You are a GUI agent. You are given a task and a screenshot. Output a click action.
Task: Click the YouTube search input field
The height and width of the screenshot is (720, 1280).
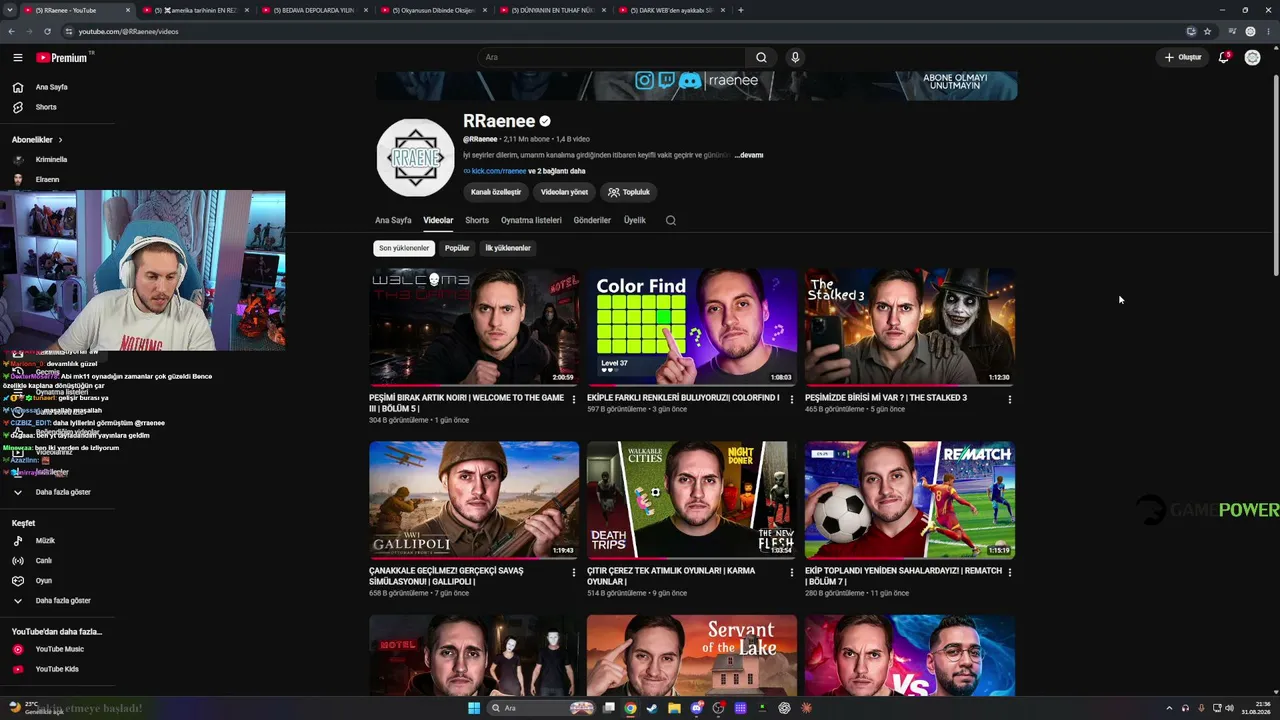(x=611, y=57)
